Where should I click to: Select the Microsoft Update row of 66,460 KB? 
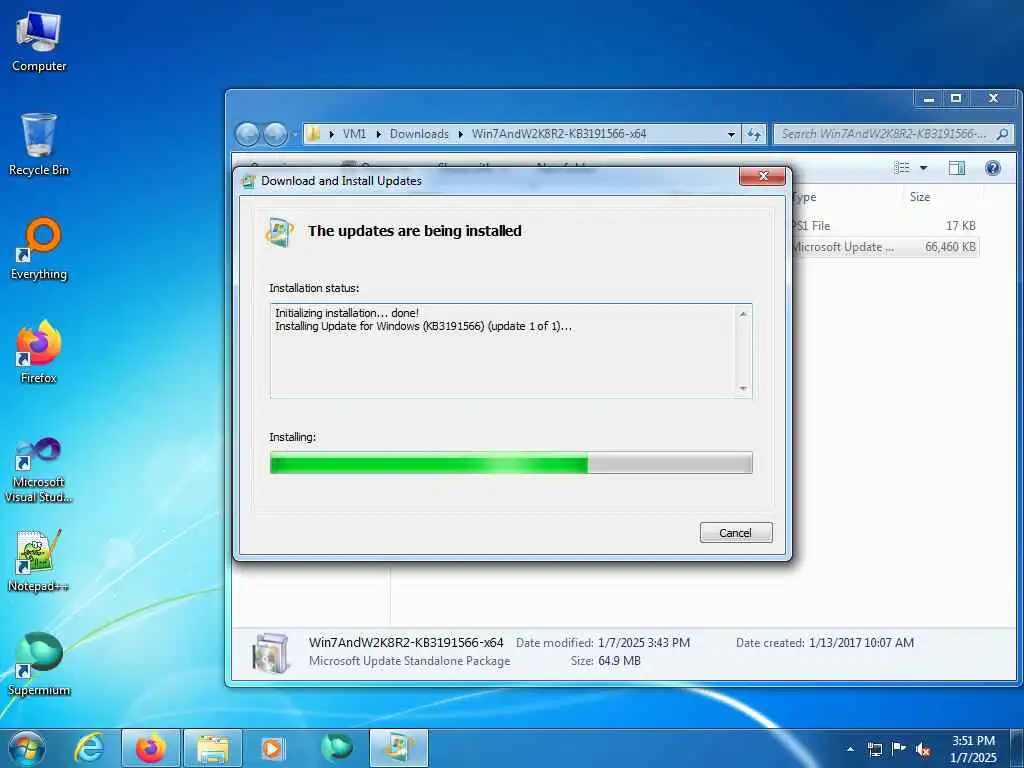[885, 247]
